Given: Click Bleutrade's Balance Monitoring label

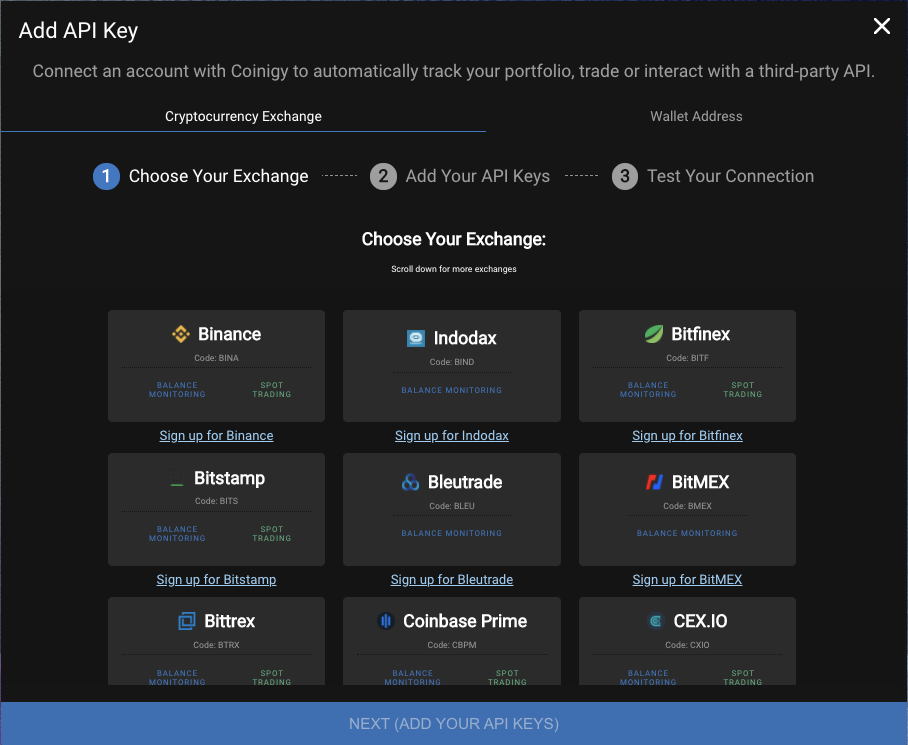Looking at the screenshot, I should 452,533.
